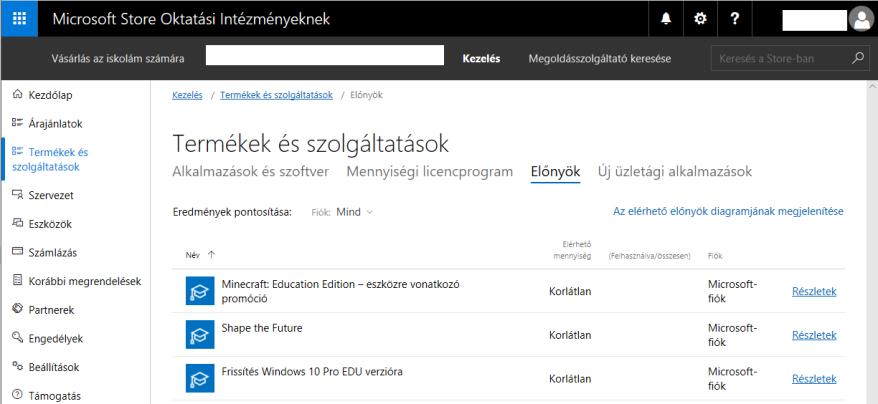Open Vásárlás az iskolám számára menu

coord(118,59)
